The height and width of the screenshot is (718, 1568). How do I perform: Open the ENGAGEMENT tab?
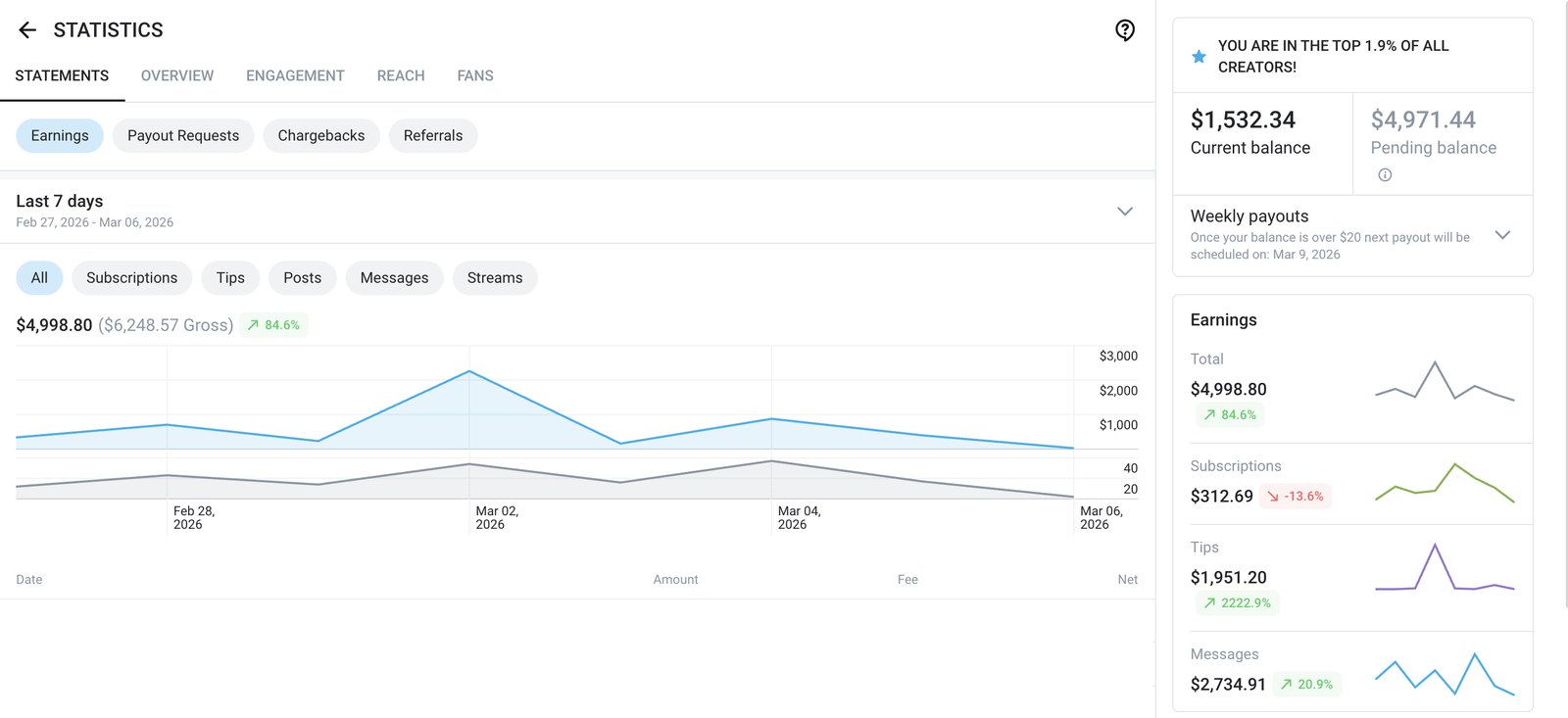[x=295, y=75]
